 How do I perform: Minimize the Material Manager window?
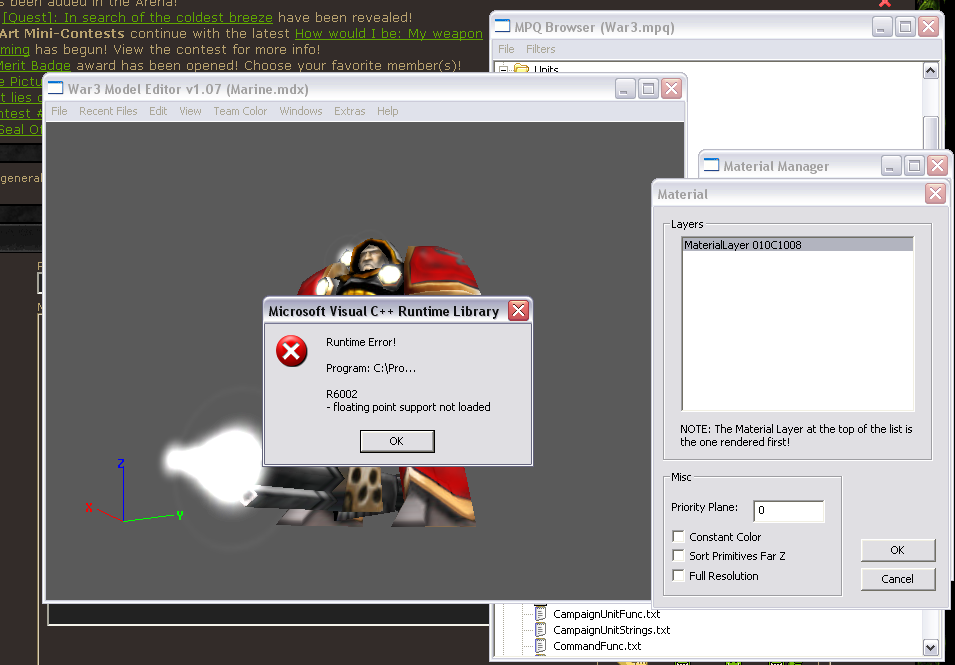[x=891, y=165]
